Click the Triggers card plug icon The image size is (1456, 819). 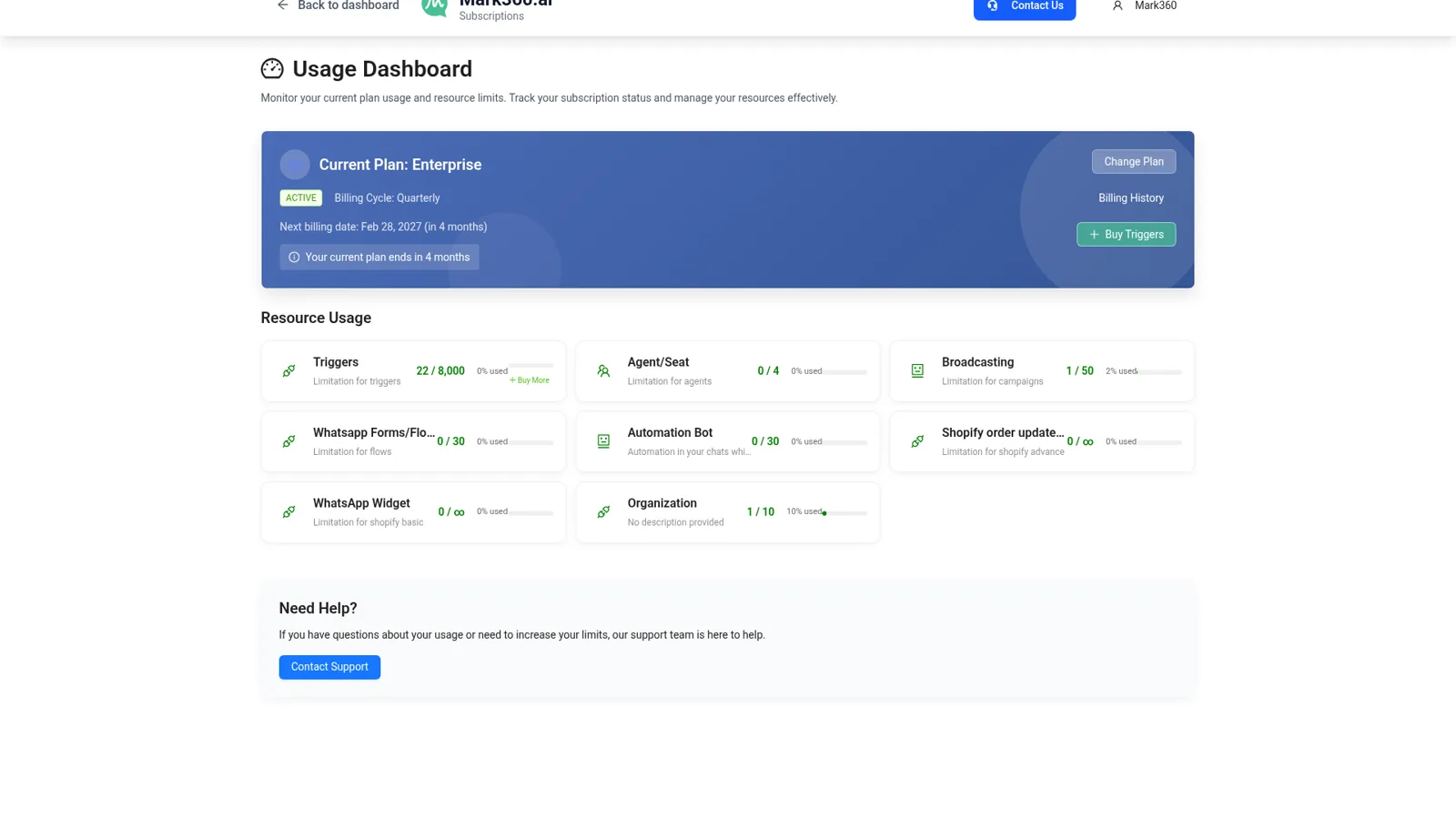point(288,371)
